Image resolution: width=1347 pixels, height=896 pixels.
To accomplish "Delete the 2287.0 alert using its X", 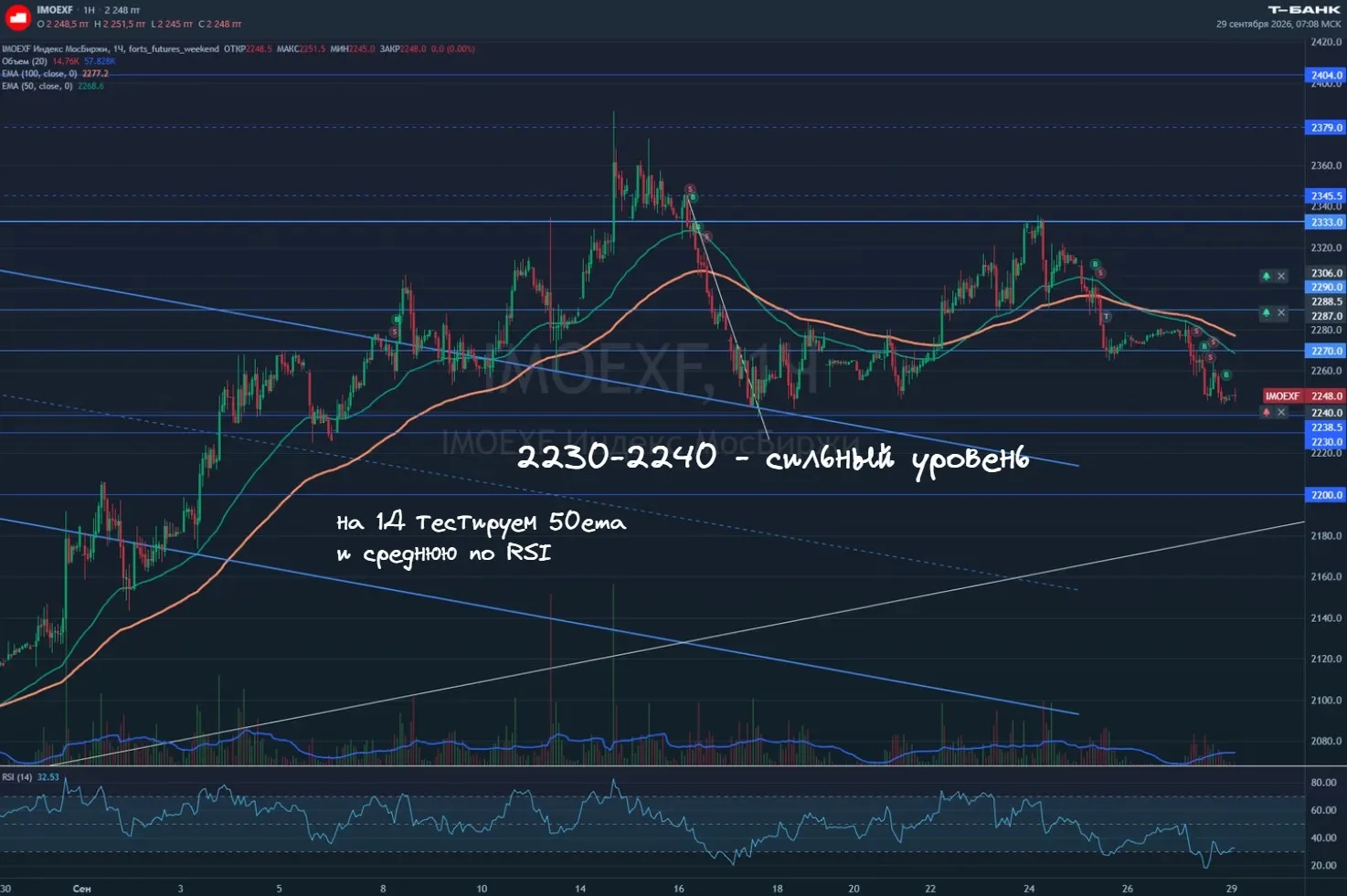I will [1281, 312].
